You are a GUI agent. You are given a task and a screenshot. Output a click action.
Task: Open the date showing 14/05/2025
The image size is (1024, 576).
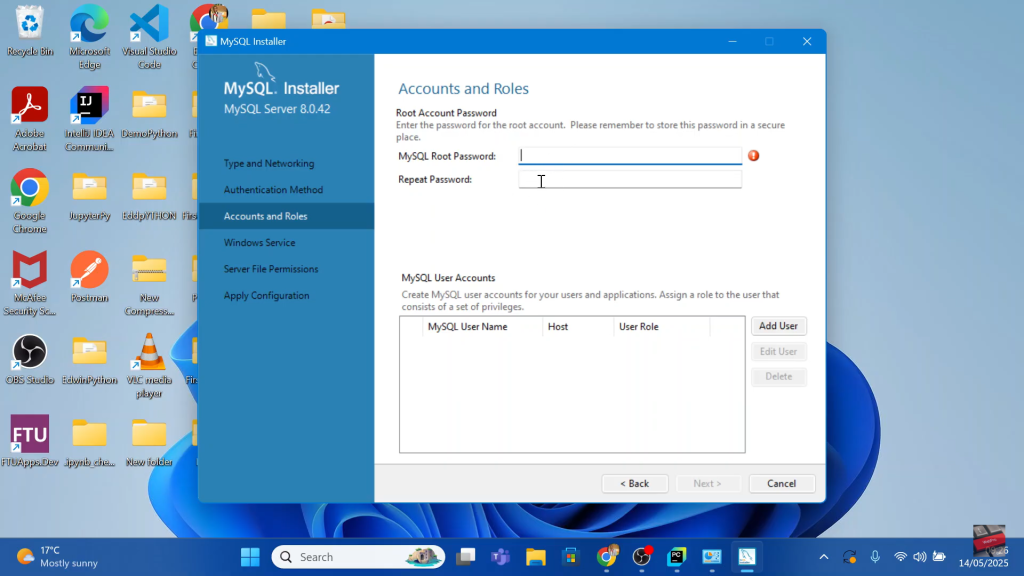[x=984, y=563]
